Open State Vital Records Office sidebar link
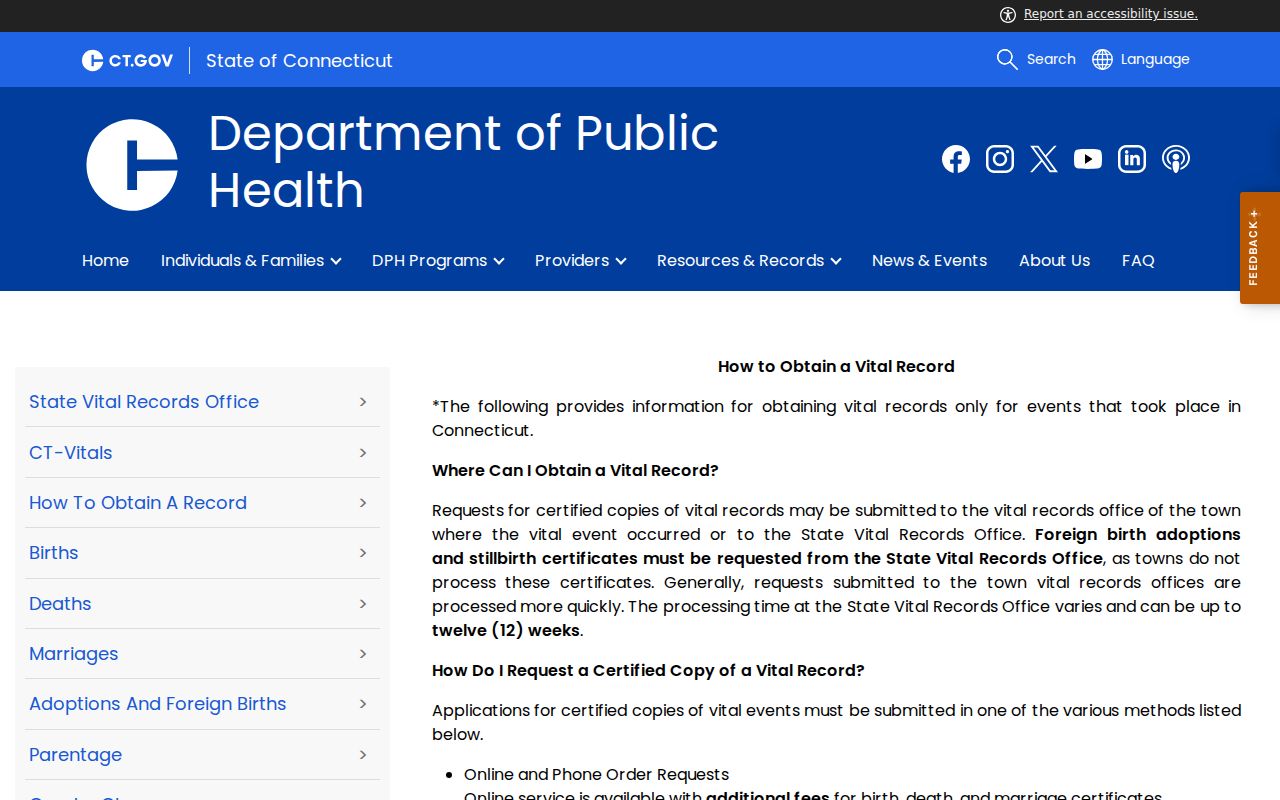 [x=144, y=402]
